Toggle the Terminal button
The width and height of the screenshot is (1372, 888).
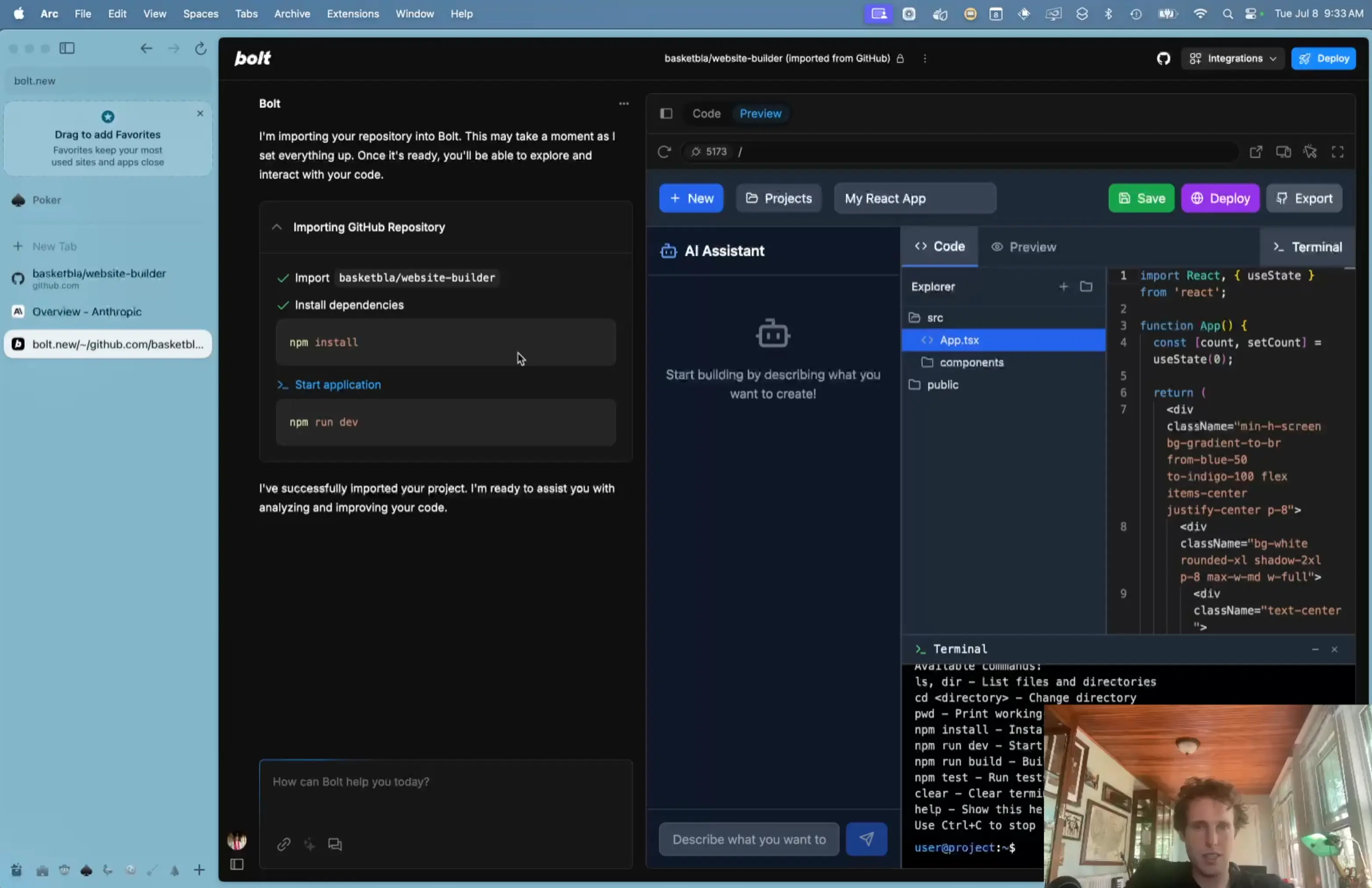pyautogui.click(x=1307, y=247)
